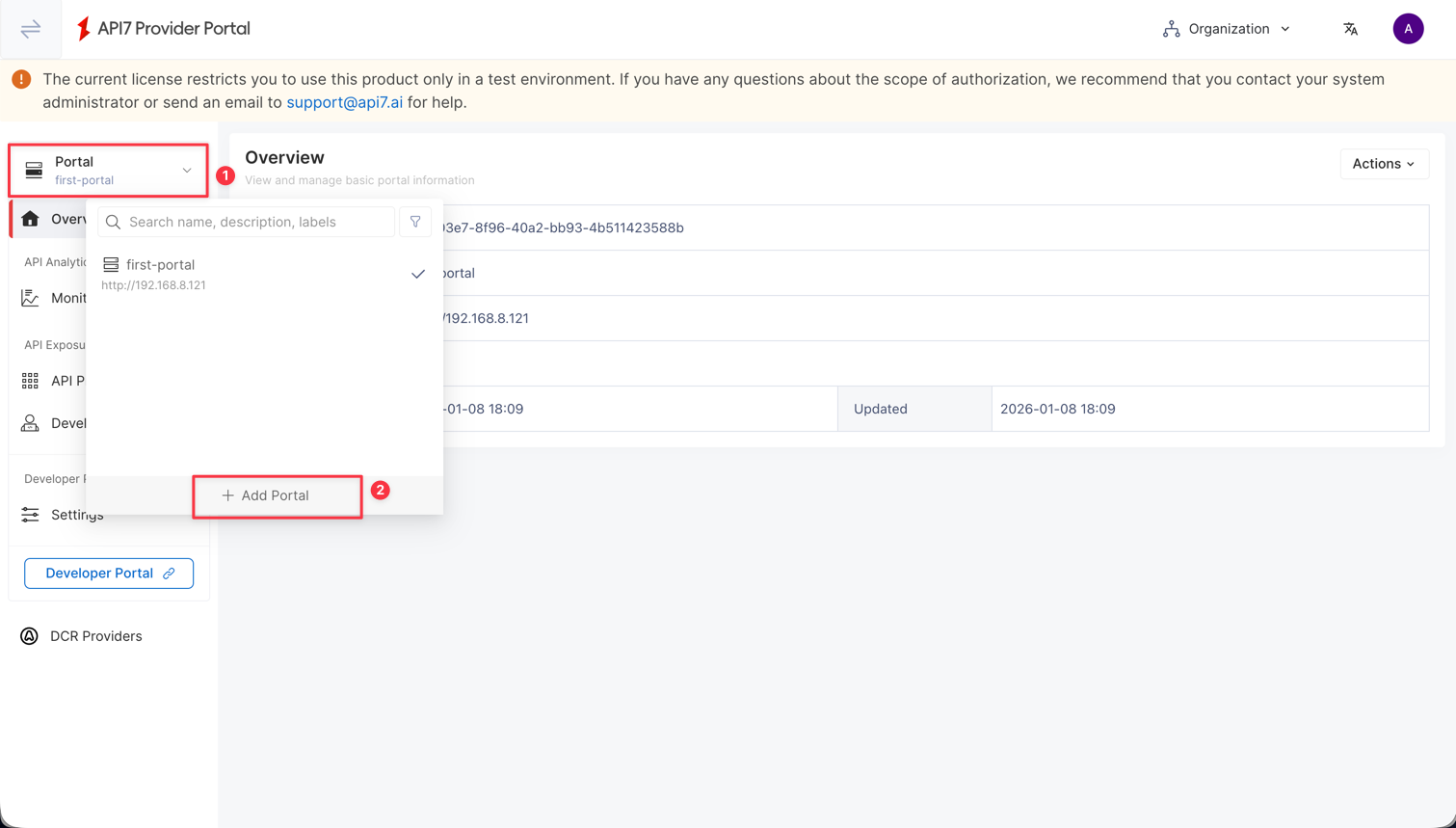Click the API Products grid icon
Image resolution: width=1456 pixels, height=828 pixels.
(x=31, y=381)
